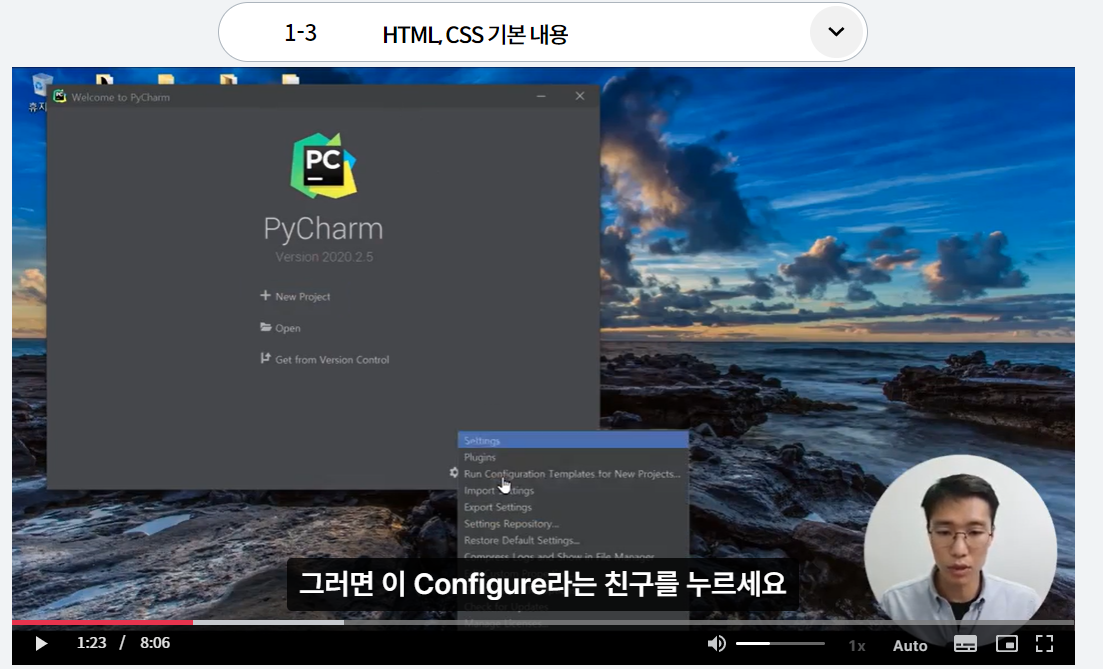Click the '1-3 HTML, CSS 기본 내용' title

click(x=426, y=34)
